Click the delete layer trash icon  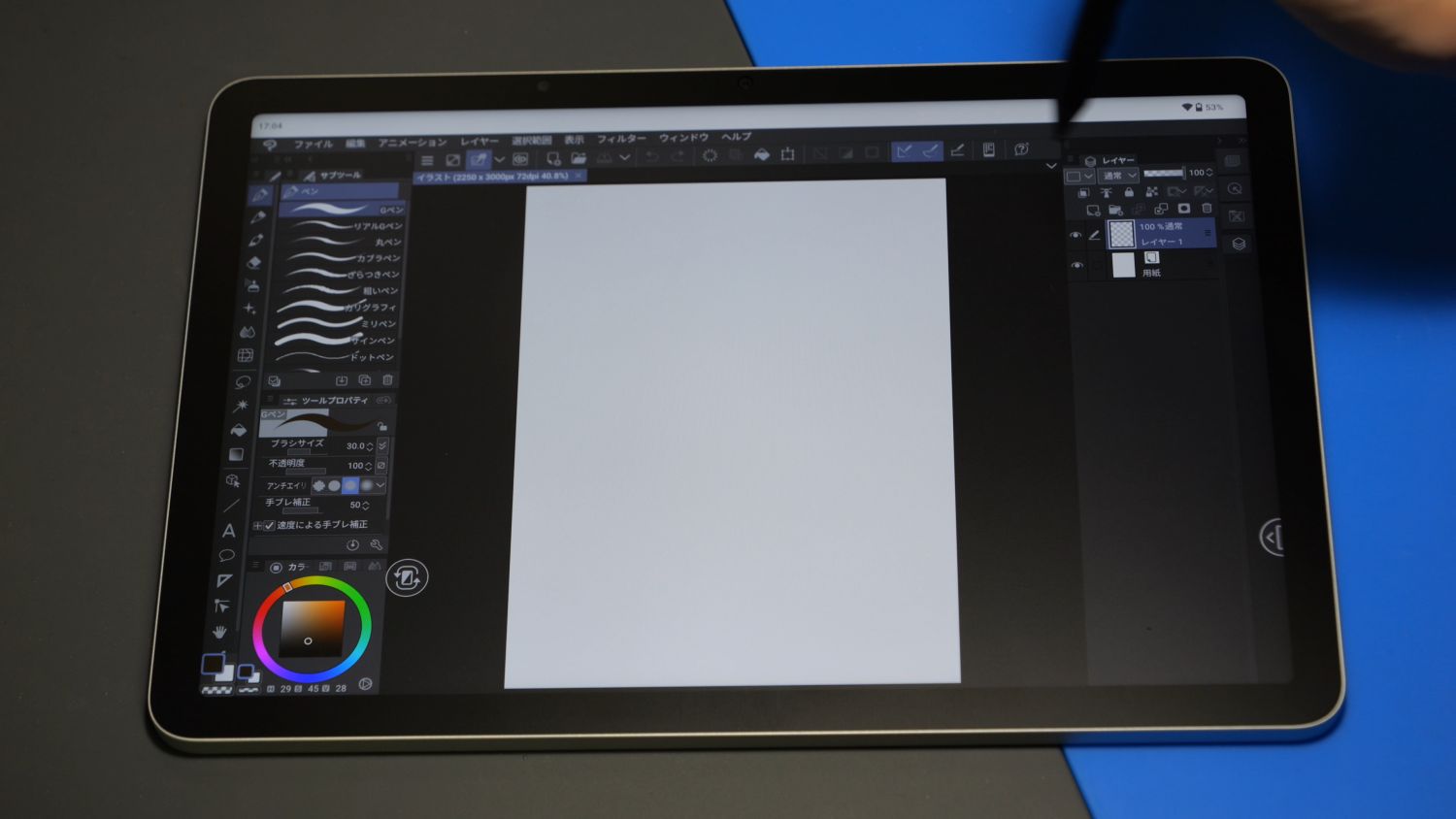point(1207,209)
